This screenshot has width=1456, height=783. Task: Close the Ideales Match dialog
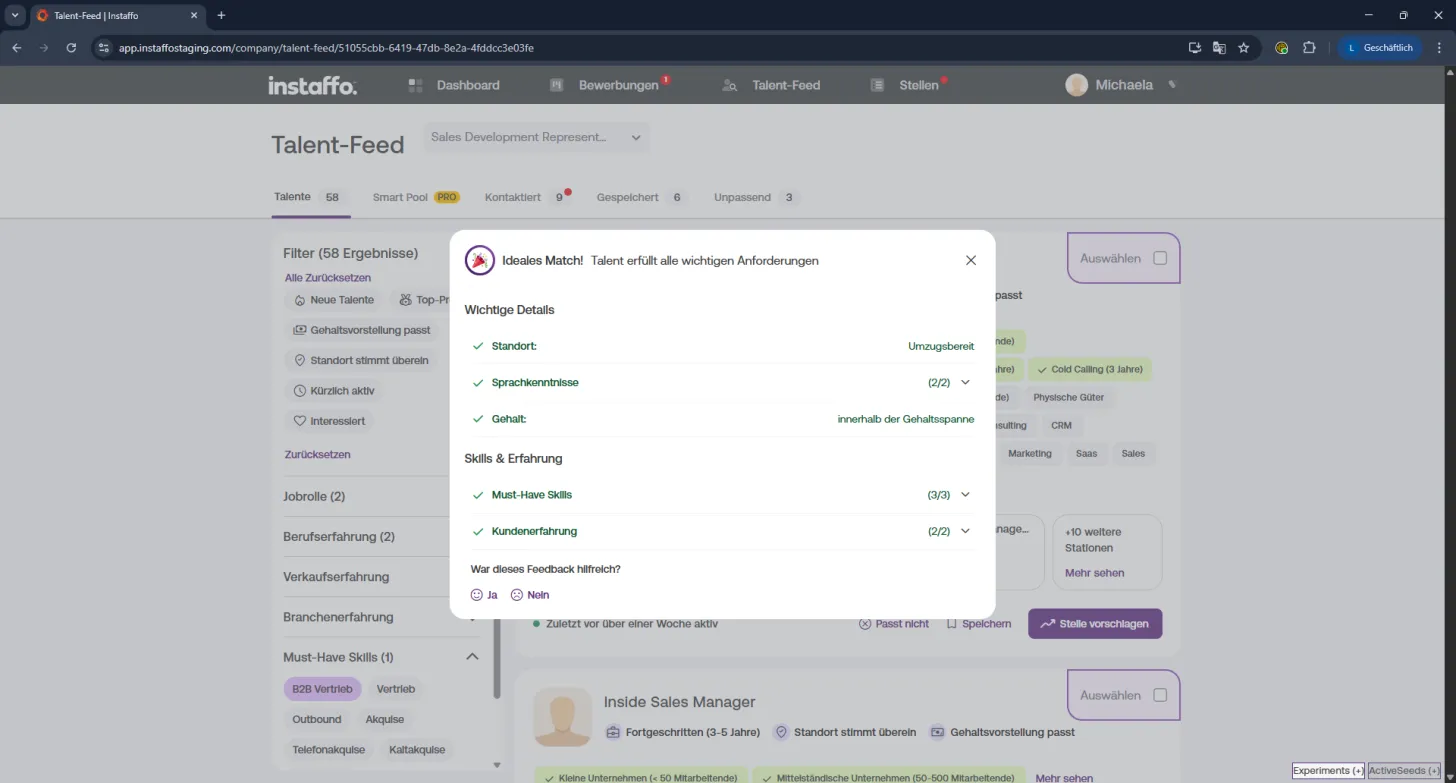(970, 260)
